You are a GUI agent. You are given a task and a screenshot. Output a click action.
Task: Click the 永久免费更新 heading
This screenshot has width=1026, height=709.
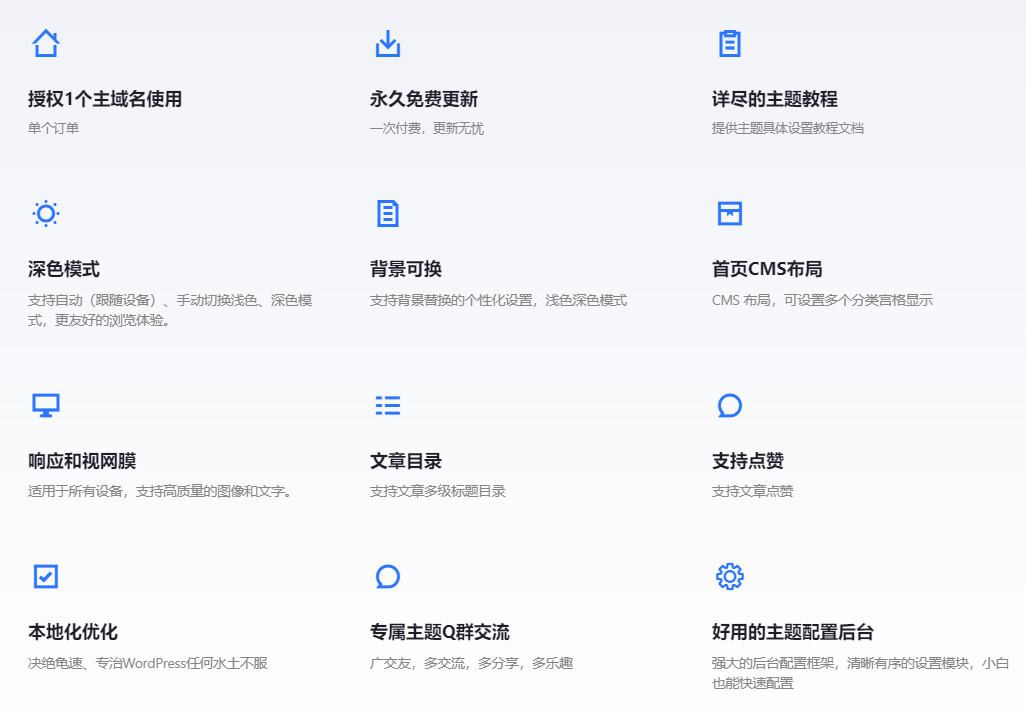click(x=424, y=99)
